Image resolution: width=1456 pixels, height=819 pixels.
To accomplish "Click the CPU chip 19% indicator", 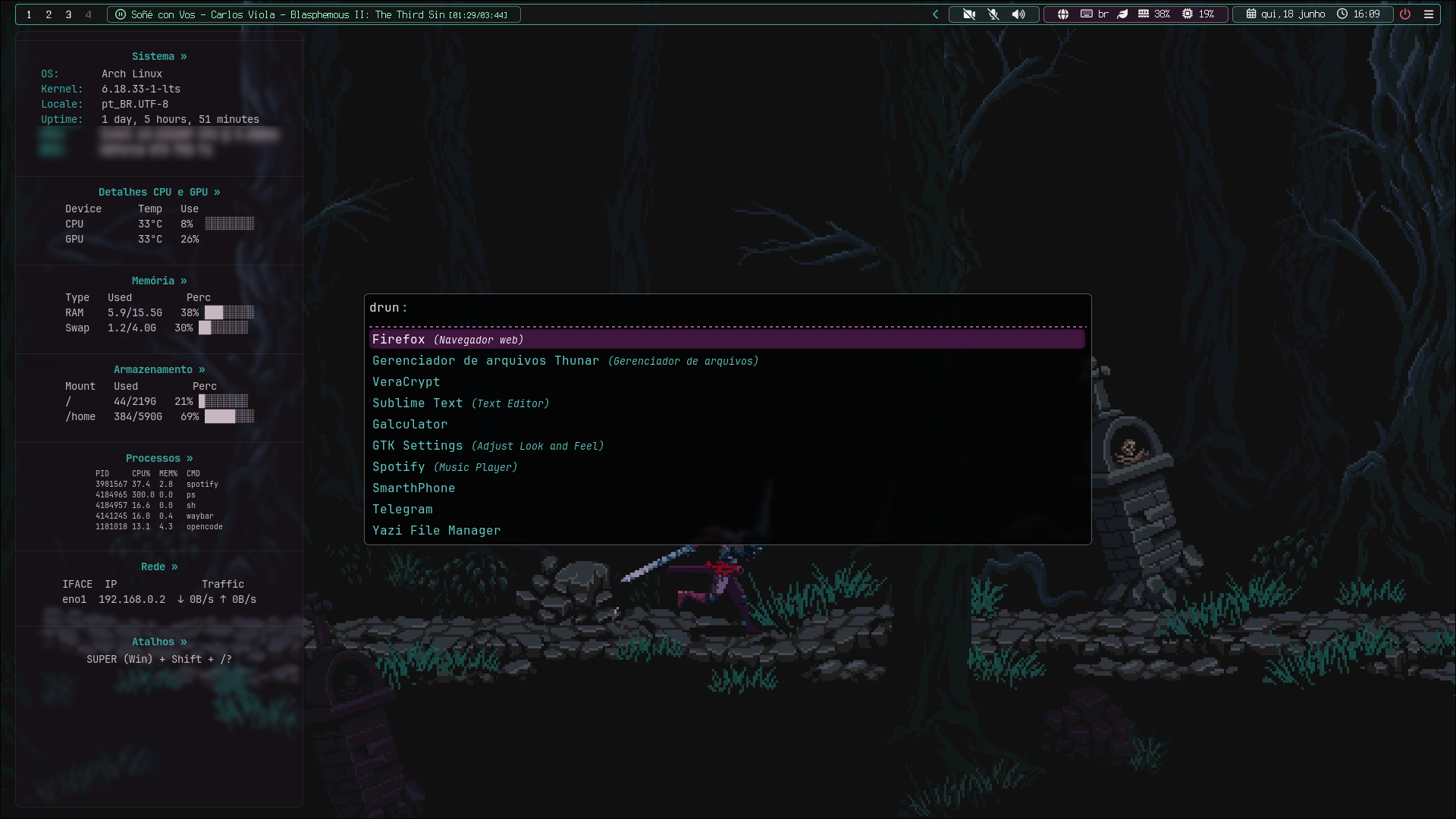I will 1198,14.
